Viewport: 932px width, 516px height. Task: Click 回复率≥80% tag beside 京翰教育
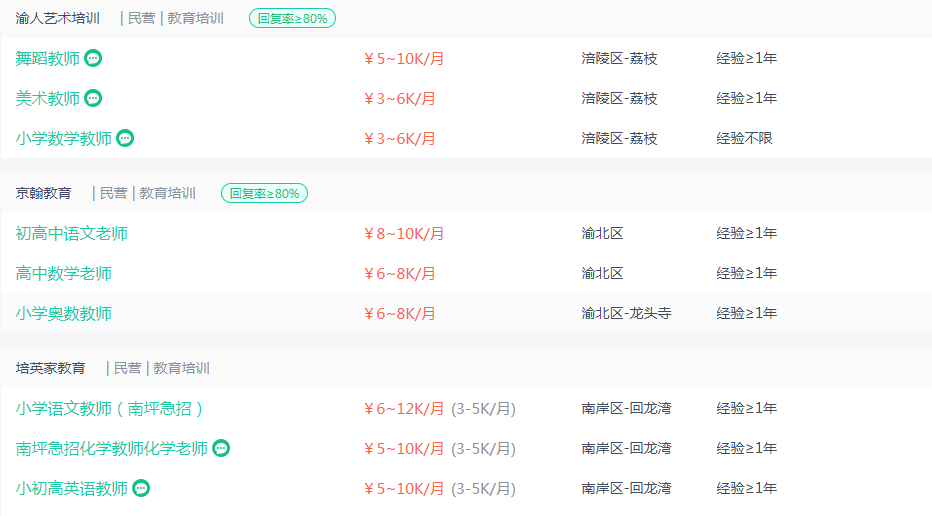pyautogui.click(x=265, y=193)
